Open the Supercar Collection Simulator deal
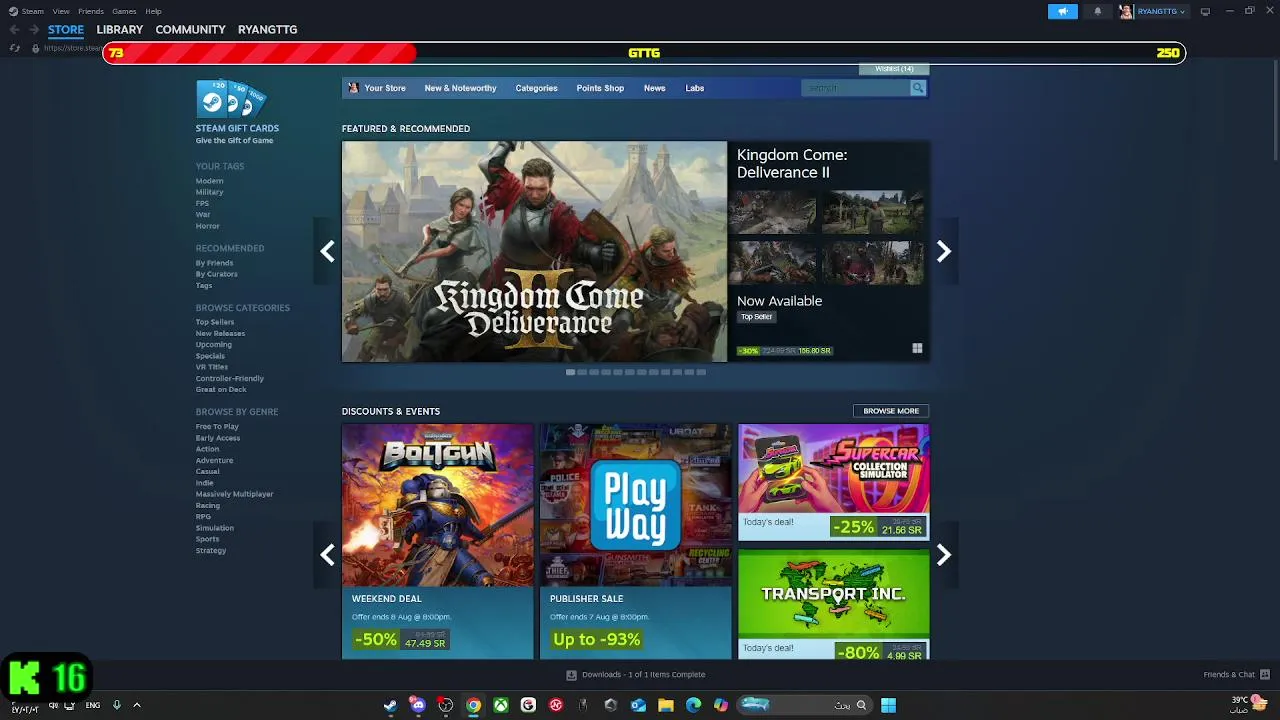Image resolution: width=1280 pixels, height=720 pixels. tap(834, 482)
